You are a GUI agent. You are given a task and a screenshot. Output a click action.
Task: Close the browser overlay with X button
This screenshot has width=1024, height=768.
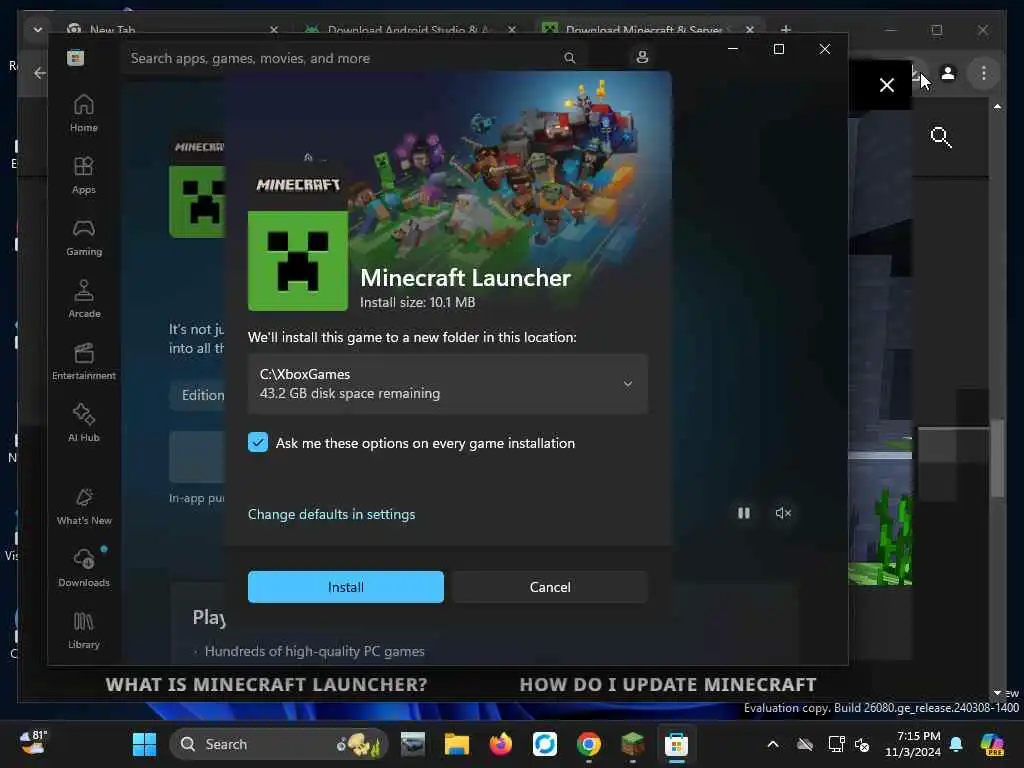click(886, 85)
